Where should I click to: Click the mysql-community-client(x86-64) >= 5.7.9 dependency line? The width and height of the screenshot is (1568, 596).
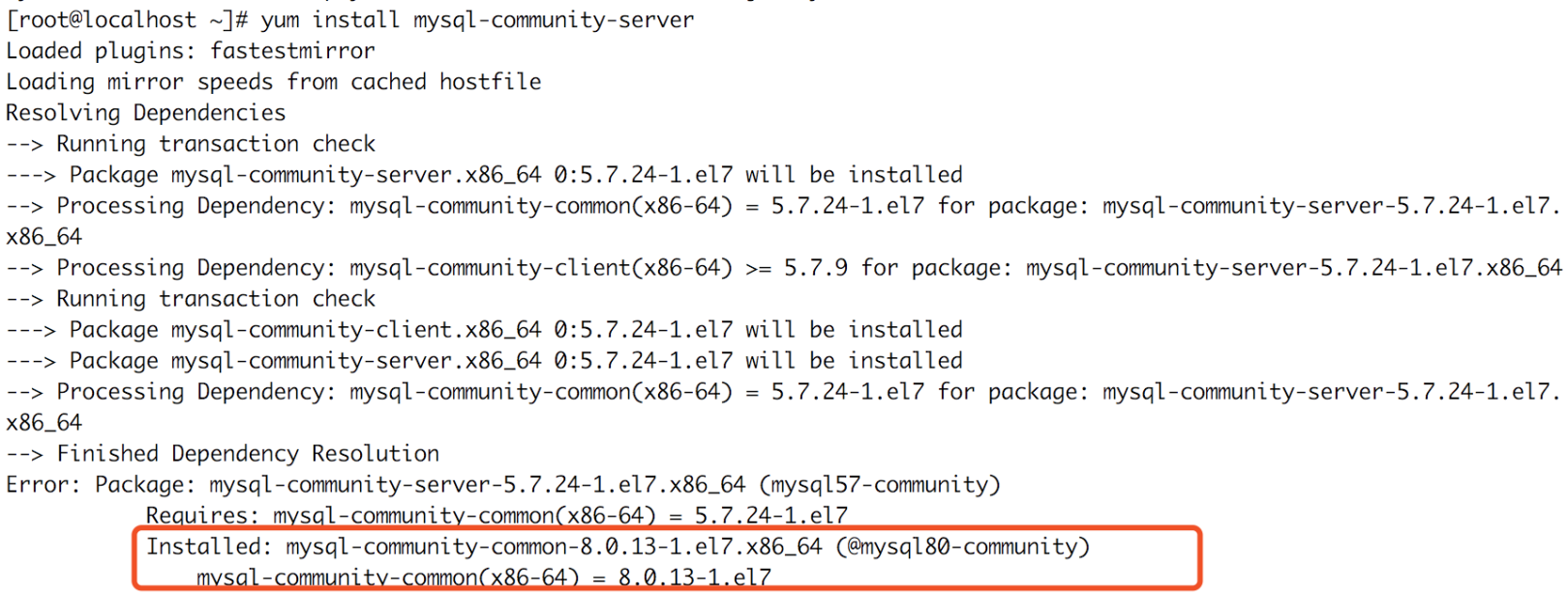point(784,268)
